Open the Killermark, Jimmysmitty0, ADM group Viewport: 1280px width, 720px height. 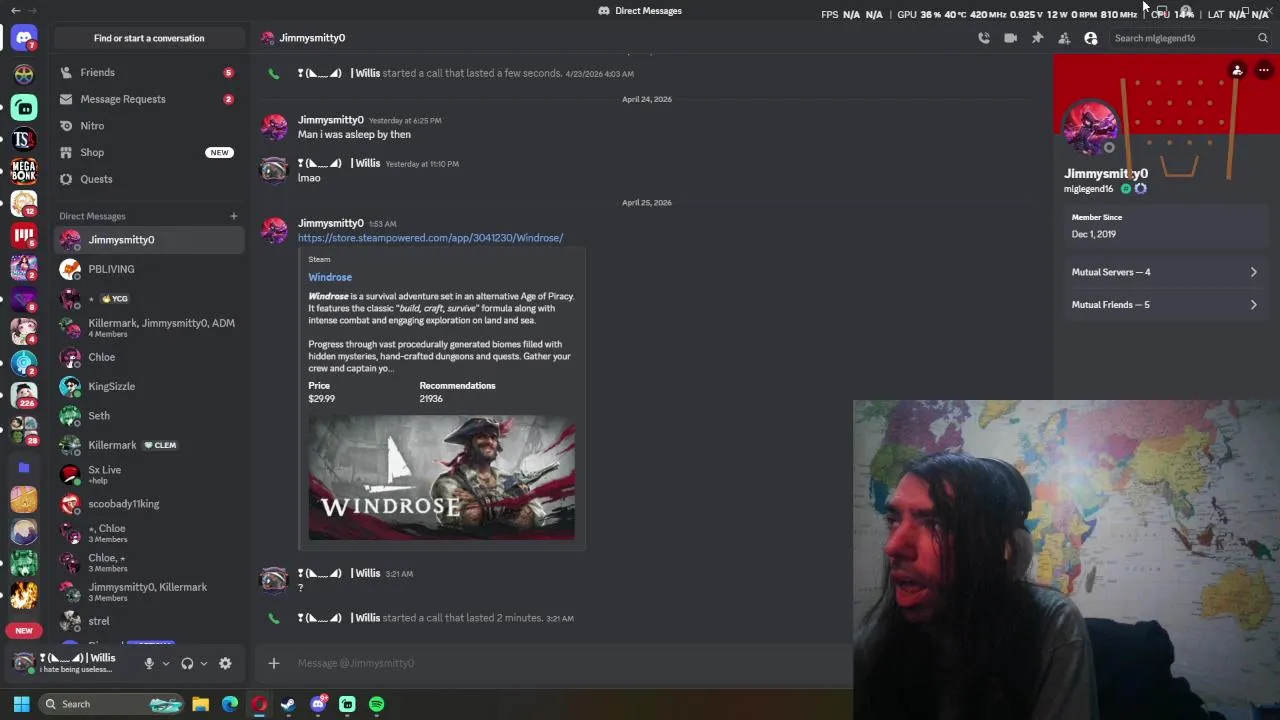pyautogui.click(x=149, y=327)
